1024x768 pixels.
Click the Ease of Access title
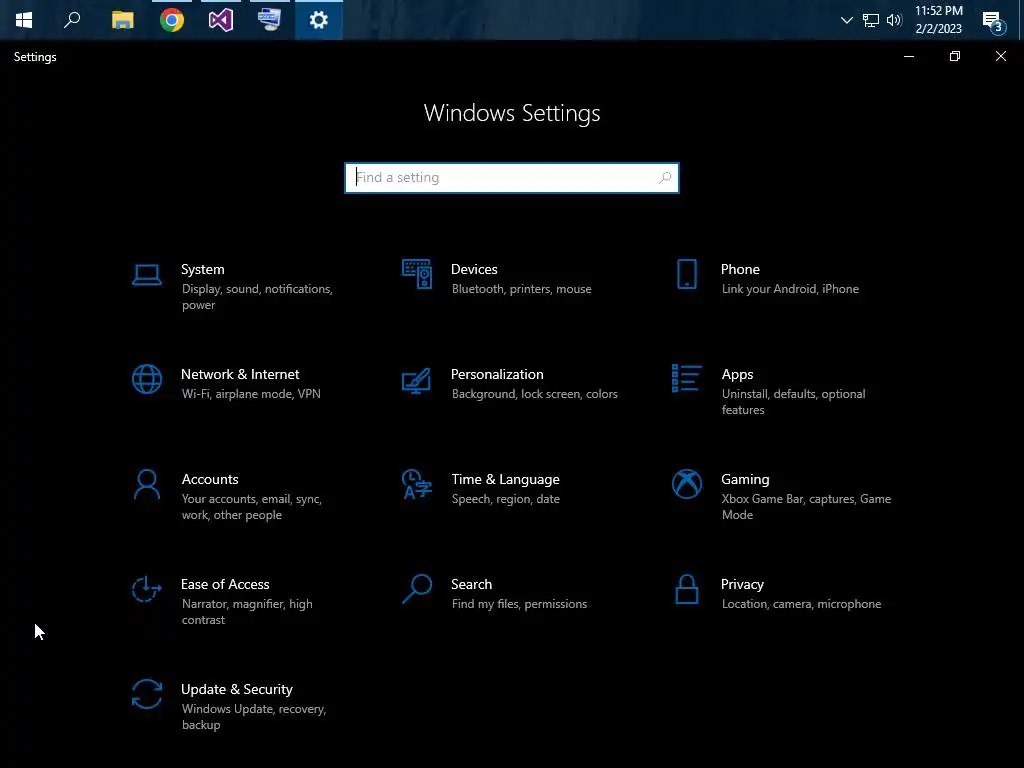click(225, 584)
